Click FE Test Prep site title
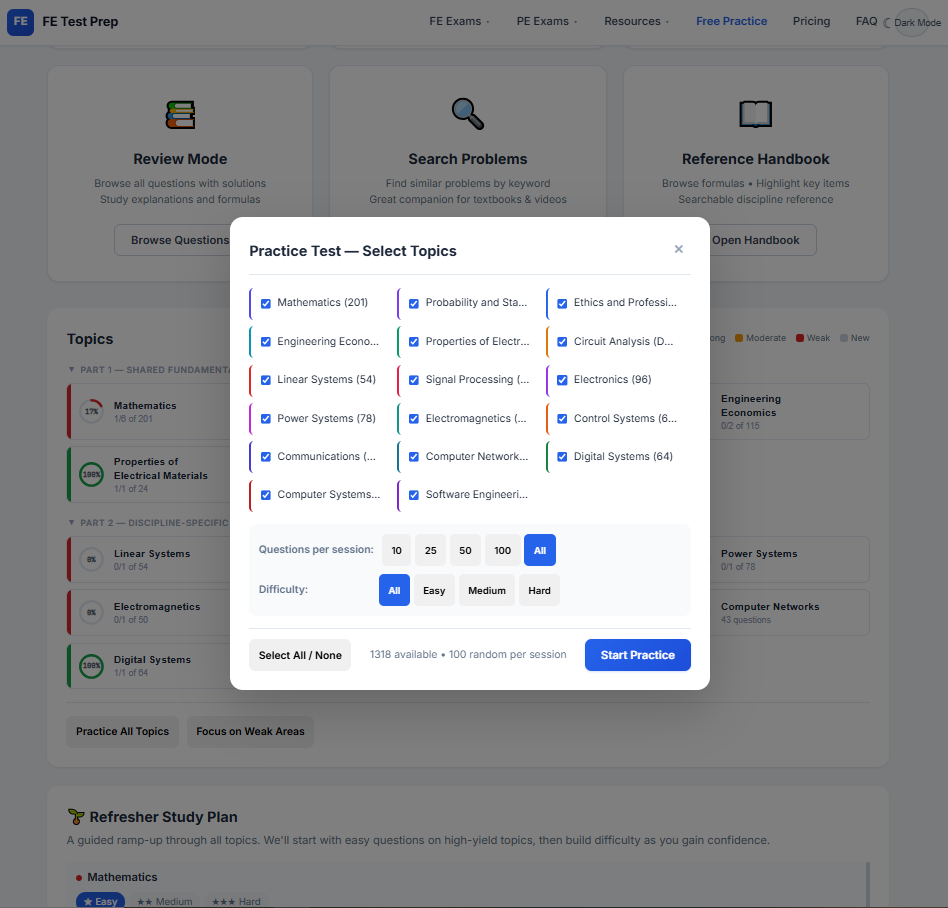This screenshot has width=948, height=908. (x=80, y=22)
